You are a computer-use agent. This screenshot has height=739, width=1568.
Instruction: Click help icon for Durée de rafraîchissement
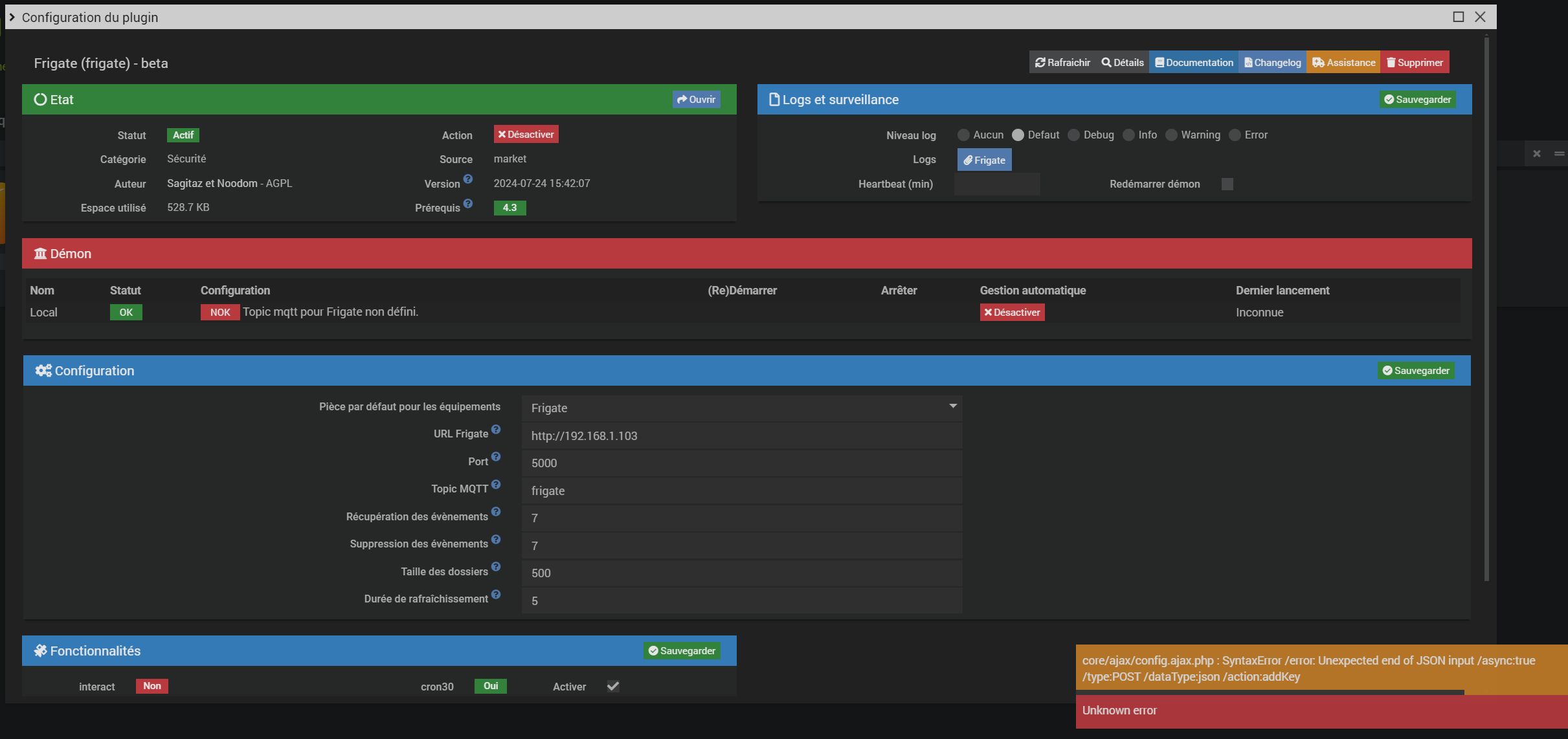click(496, 595)
